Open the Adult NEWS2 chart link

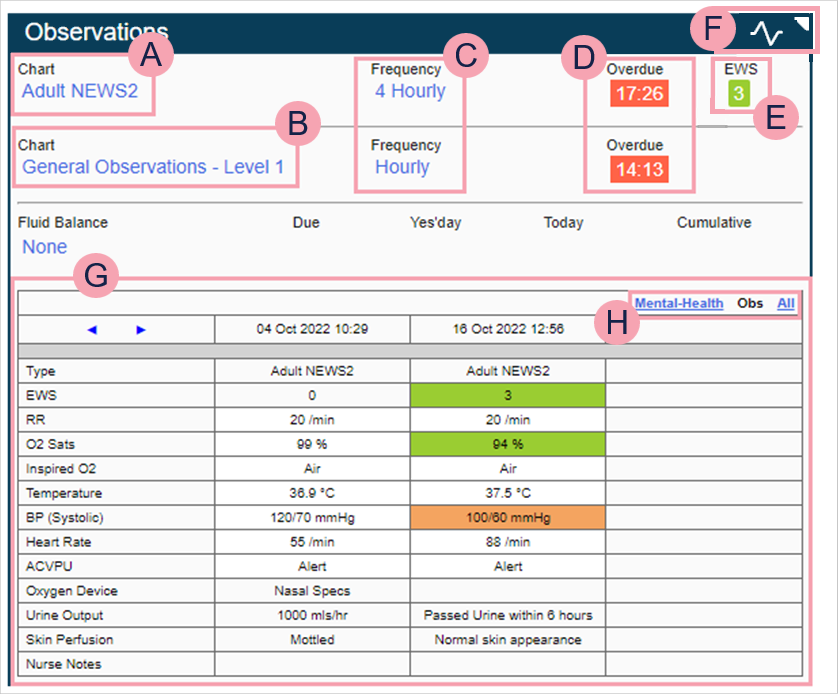tap(87, 92)
